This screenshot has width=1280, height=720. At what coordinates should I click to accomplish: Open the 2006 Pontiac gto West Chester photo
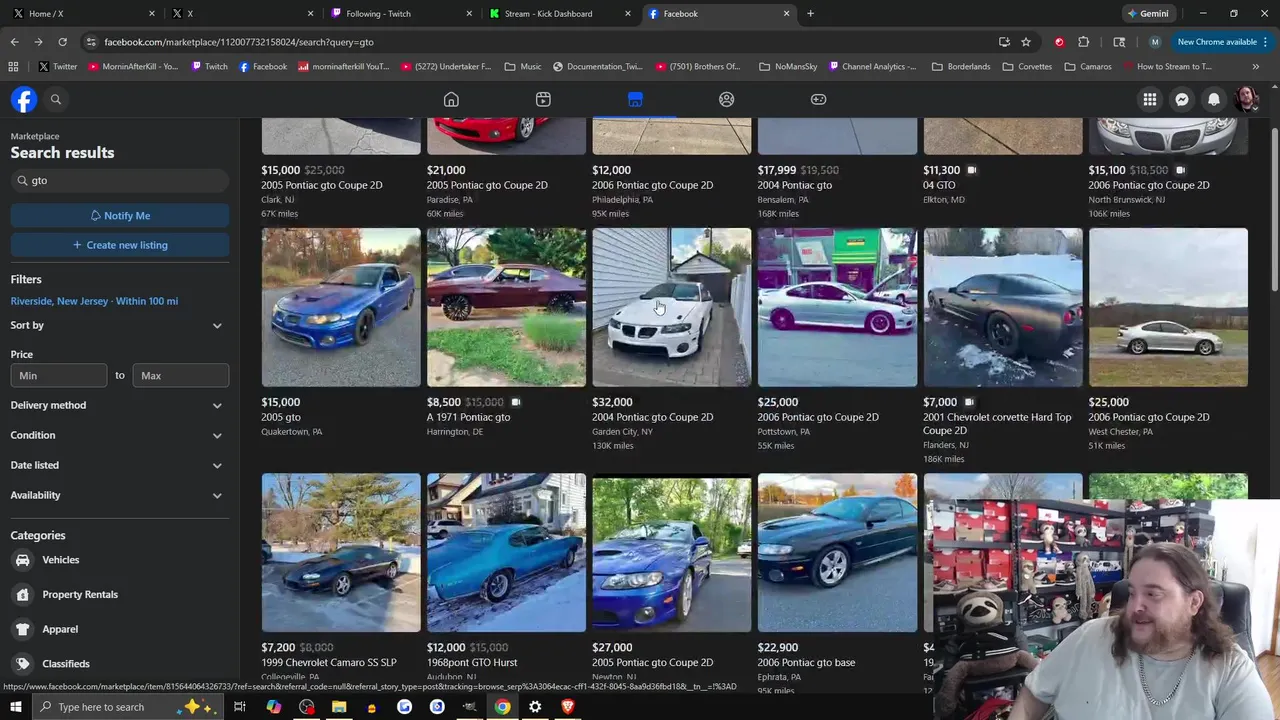(1168, 307)
